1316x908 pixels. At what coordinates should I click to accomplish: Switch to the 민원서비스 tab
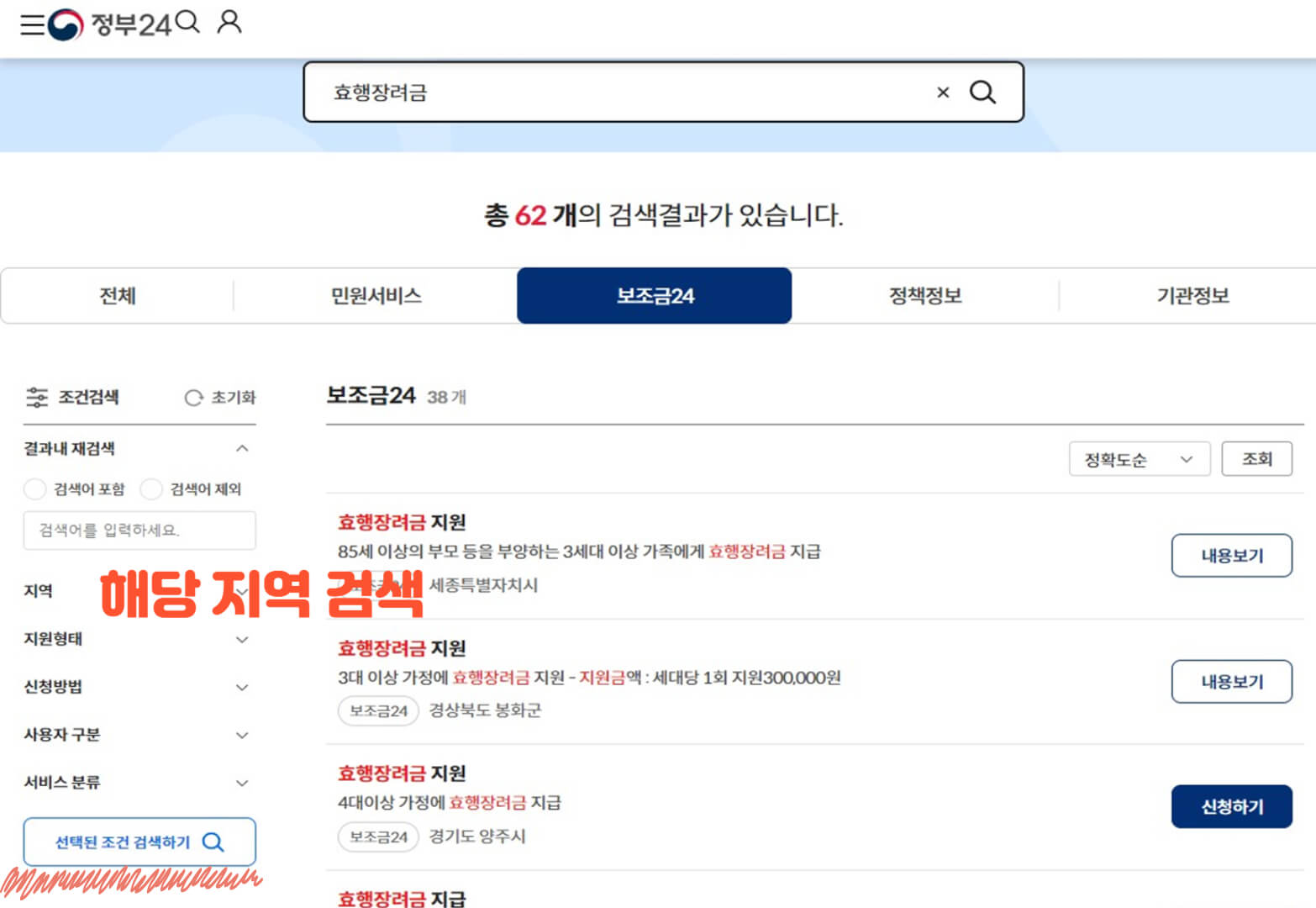(x=376, y=295)
